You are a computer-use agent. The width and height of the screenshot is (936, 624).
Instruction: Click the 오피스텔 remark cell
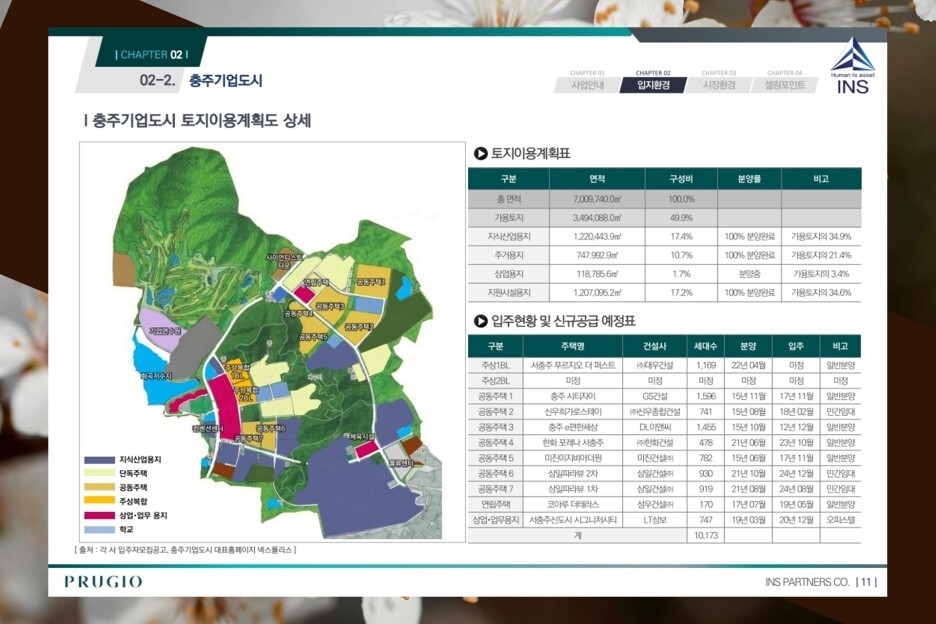point(840,520)
